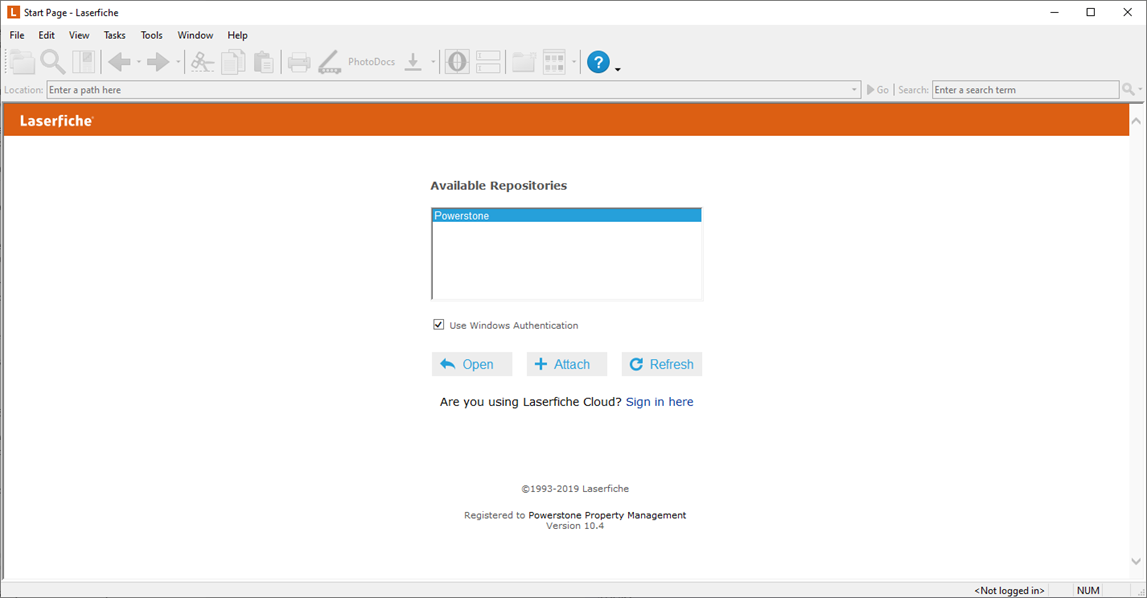Viewport: 1147px width, 598px height.
Task: Open the Window menu
Action: [195, 35]
